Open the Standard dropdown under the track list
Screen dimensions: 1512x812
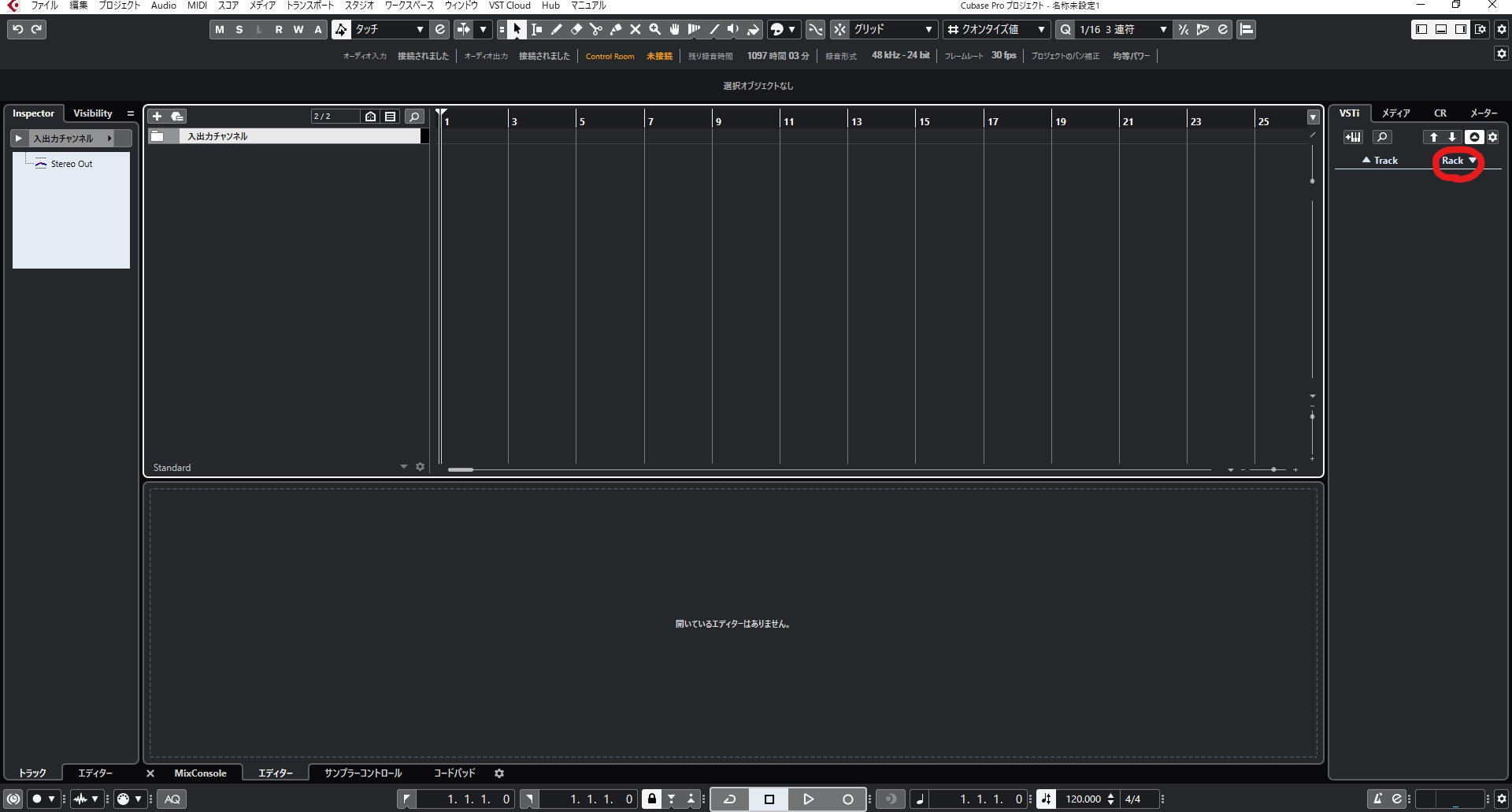[402, 466]
